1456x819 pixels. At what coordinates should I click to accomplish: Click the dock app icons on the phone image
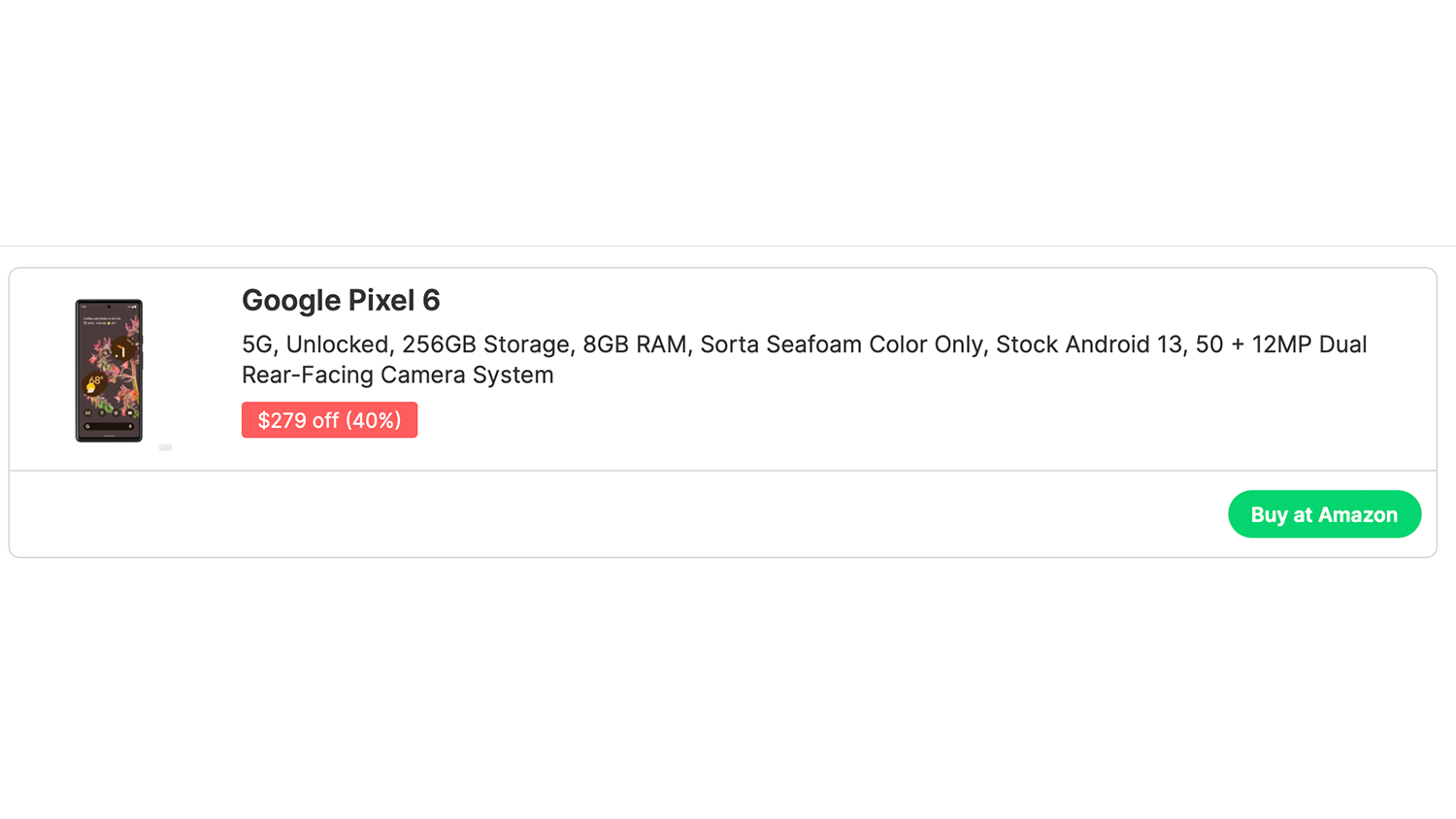[x=109, y=412]
